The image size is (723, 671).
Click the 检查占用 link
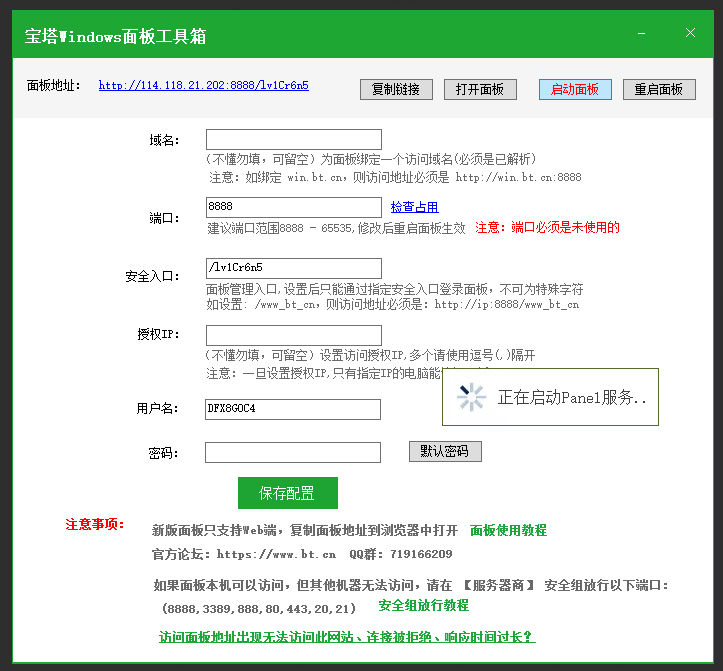pyautogui.click(x=415, y=207)
